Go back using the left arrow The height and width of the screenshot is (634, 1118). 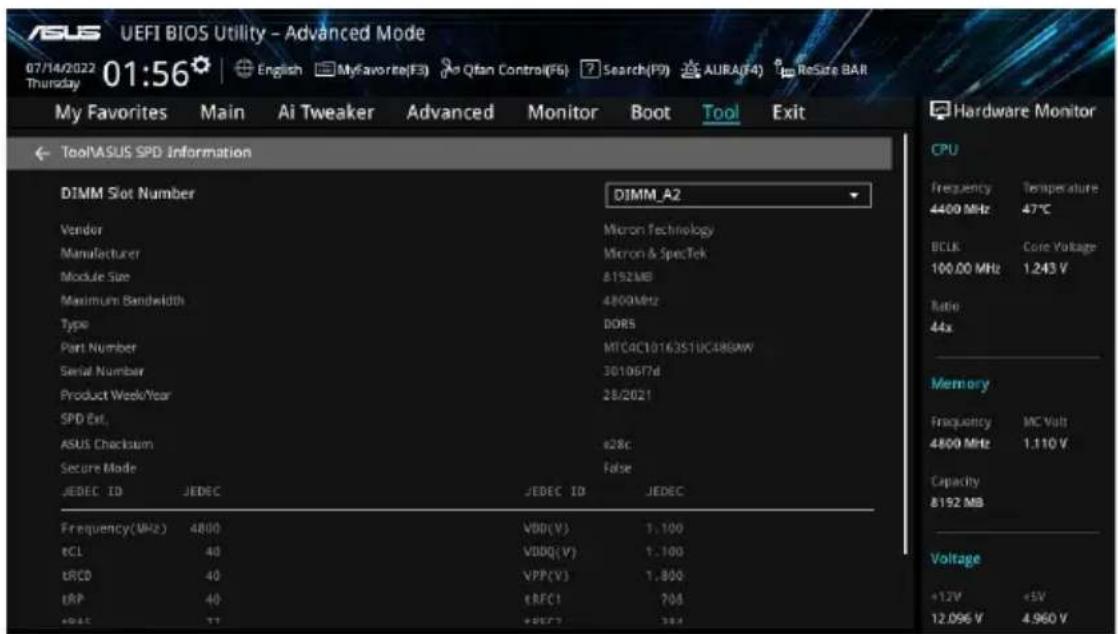(x=42, y=153)
